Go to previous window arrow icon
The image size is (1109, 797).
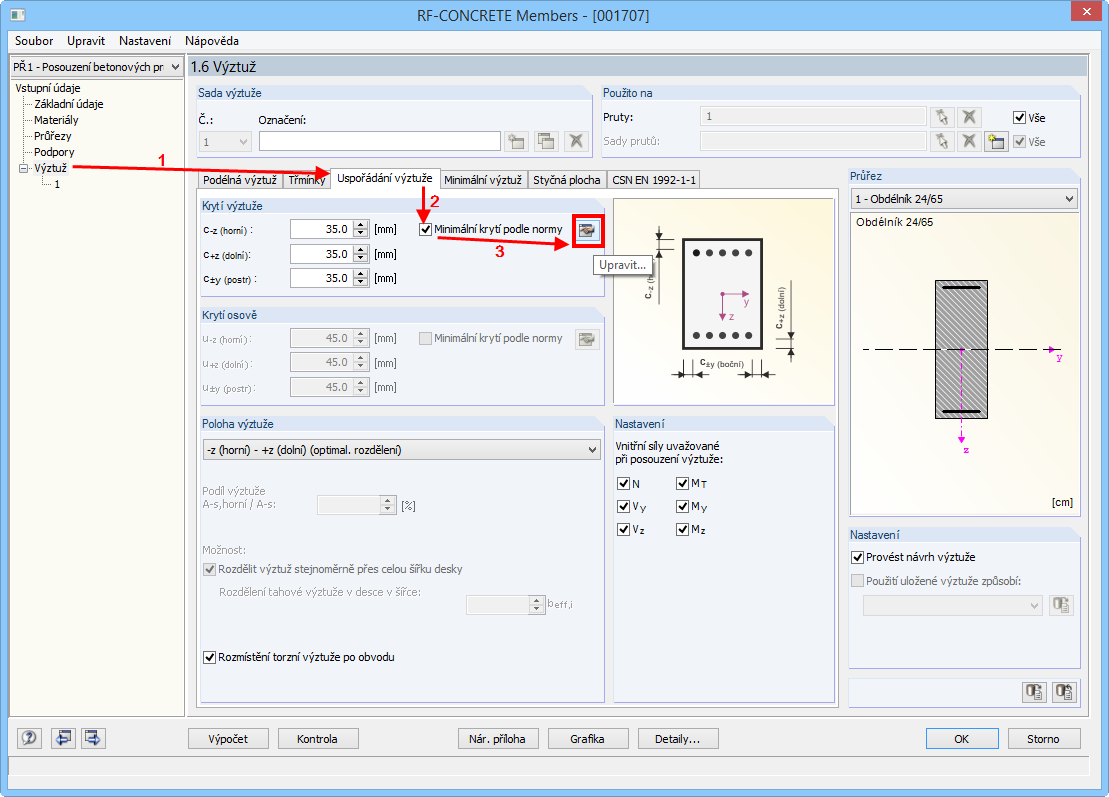coord(63,738)
